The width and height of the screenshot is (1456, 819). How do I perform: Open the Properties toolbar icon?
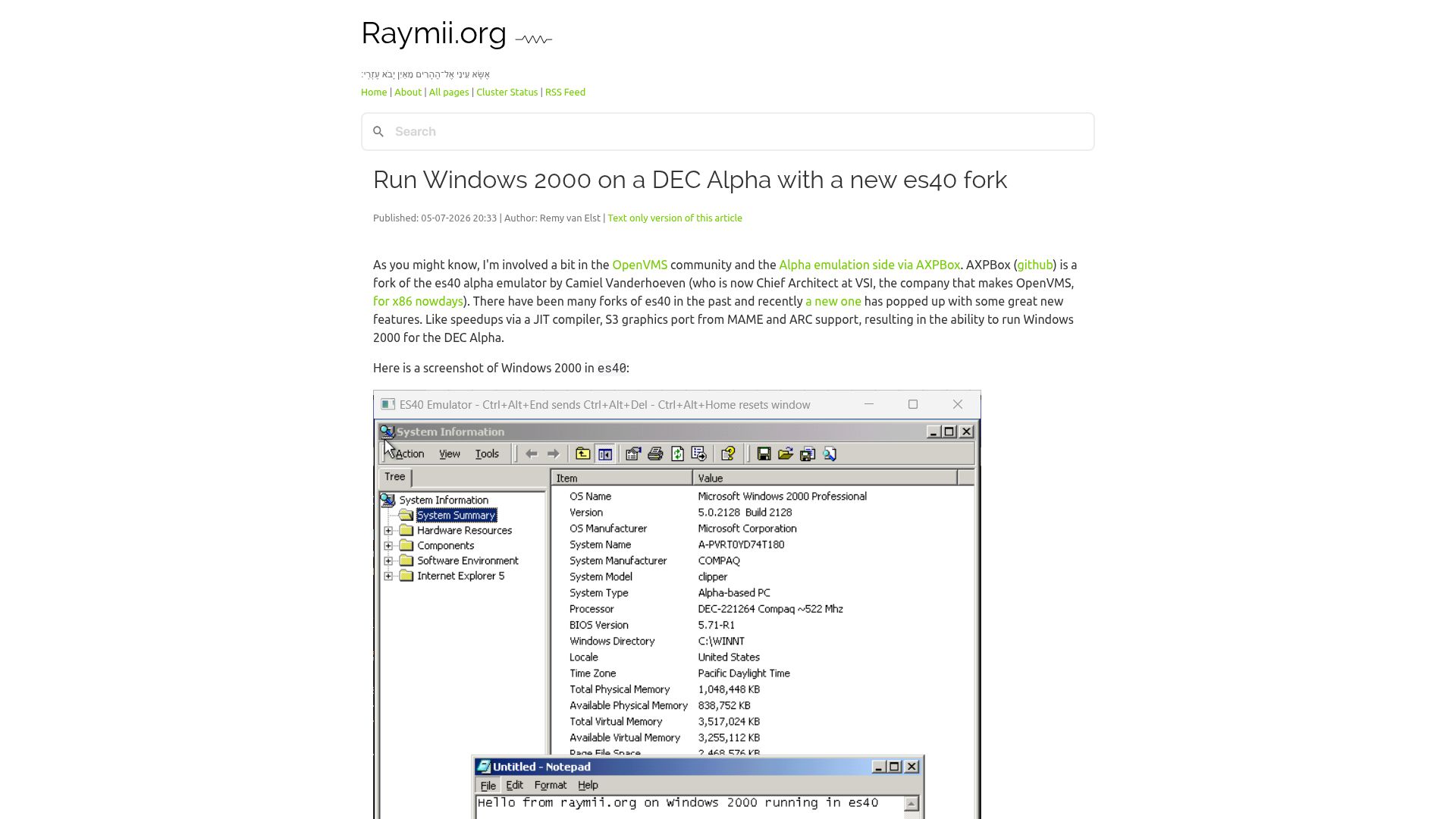click(x=633, y=454)
